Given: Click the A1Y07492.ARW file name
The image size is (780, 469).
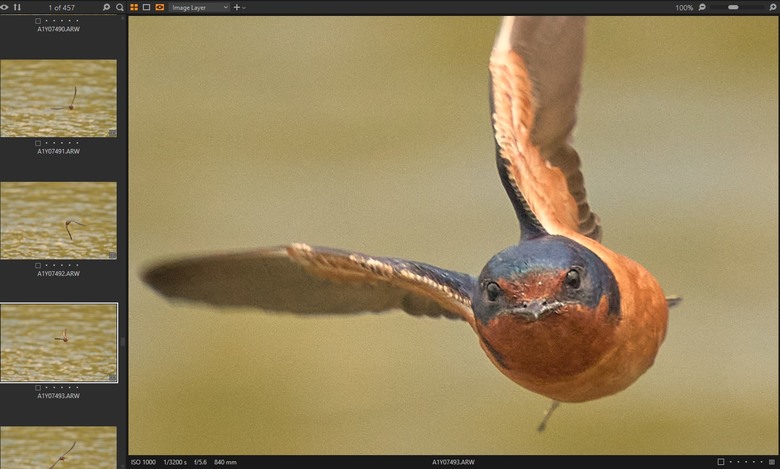Looking at the screenshot, I should pos(58,274).
